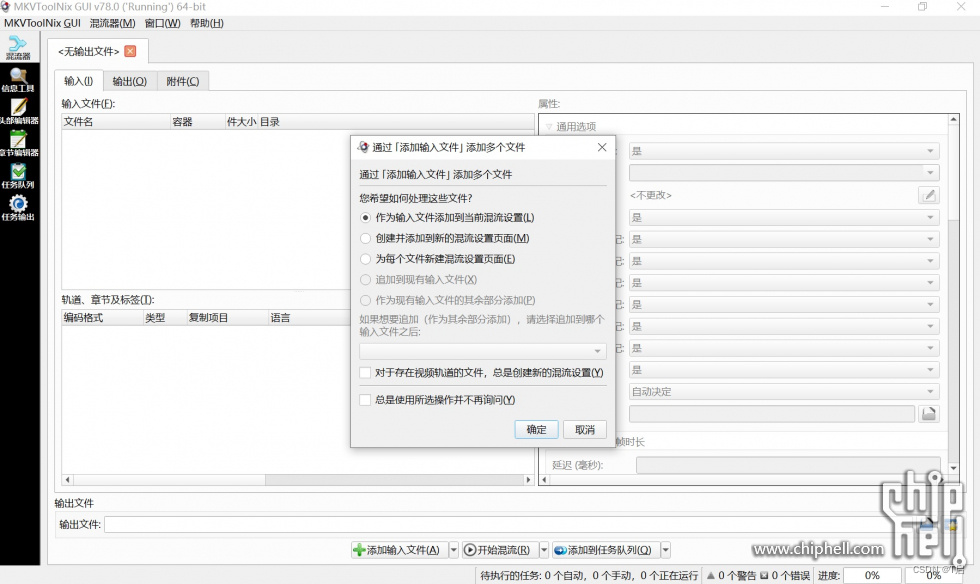The image size is (980, 584).
Task: Click the 0 个警告 warnings indicator
Action: click(x=731, y=575)
